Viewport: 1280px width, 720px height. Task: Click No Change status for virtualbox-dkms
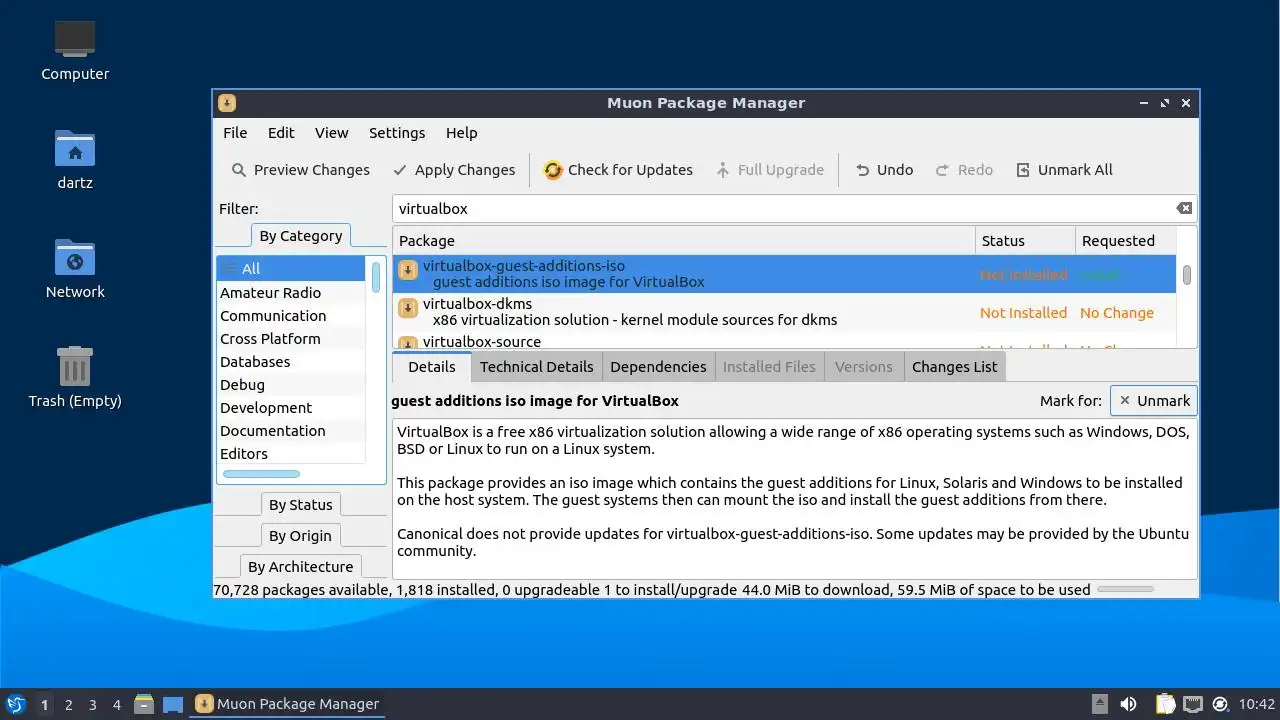(x=1116, y=313)
